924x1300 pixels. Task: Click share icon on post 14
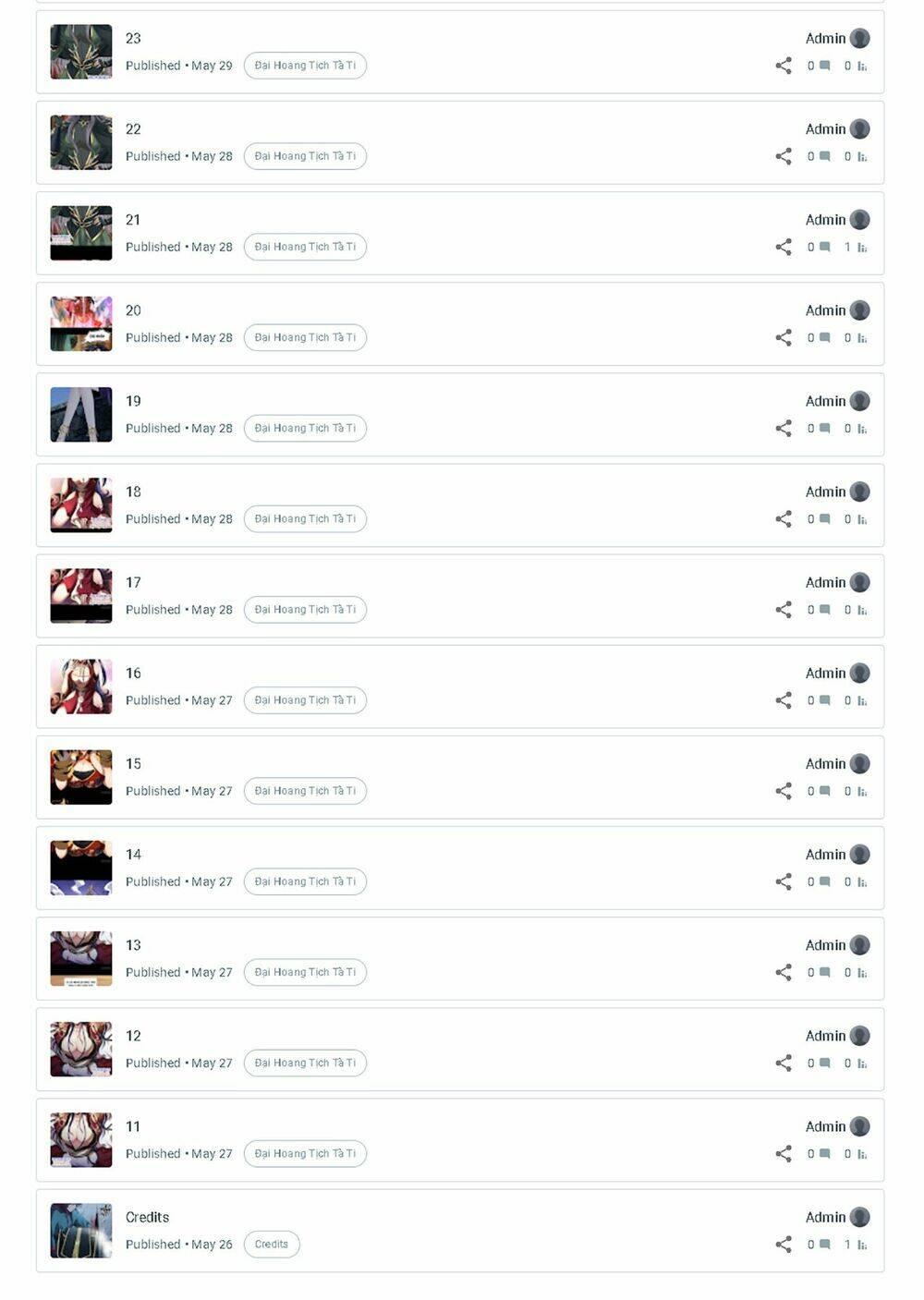click(x=784, y=881)
